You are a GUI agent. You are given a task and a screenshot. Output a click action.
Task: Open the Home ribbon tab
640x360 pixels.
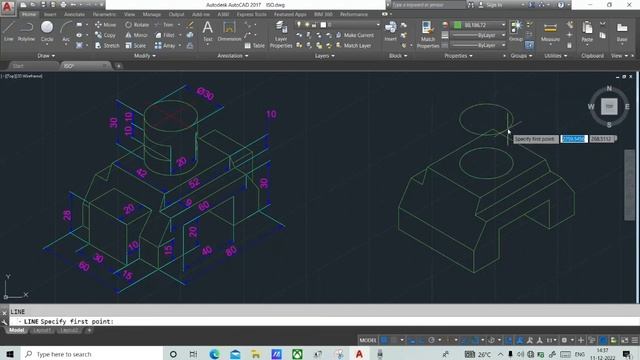(x=29, y=14)
